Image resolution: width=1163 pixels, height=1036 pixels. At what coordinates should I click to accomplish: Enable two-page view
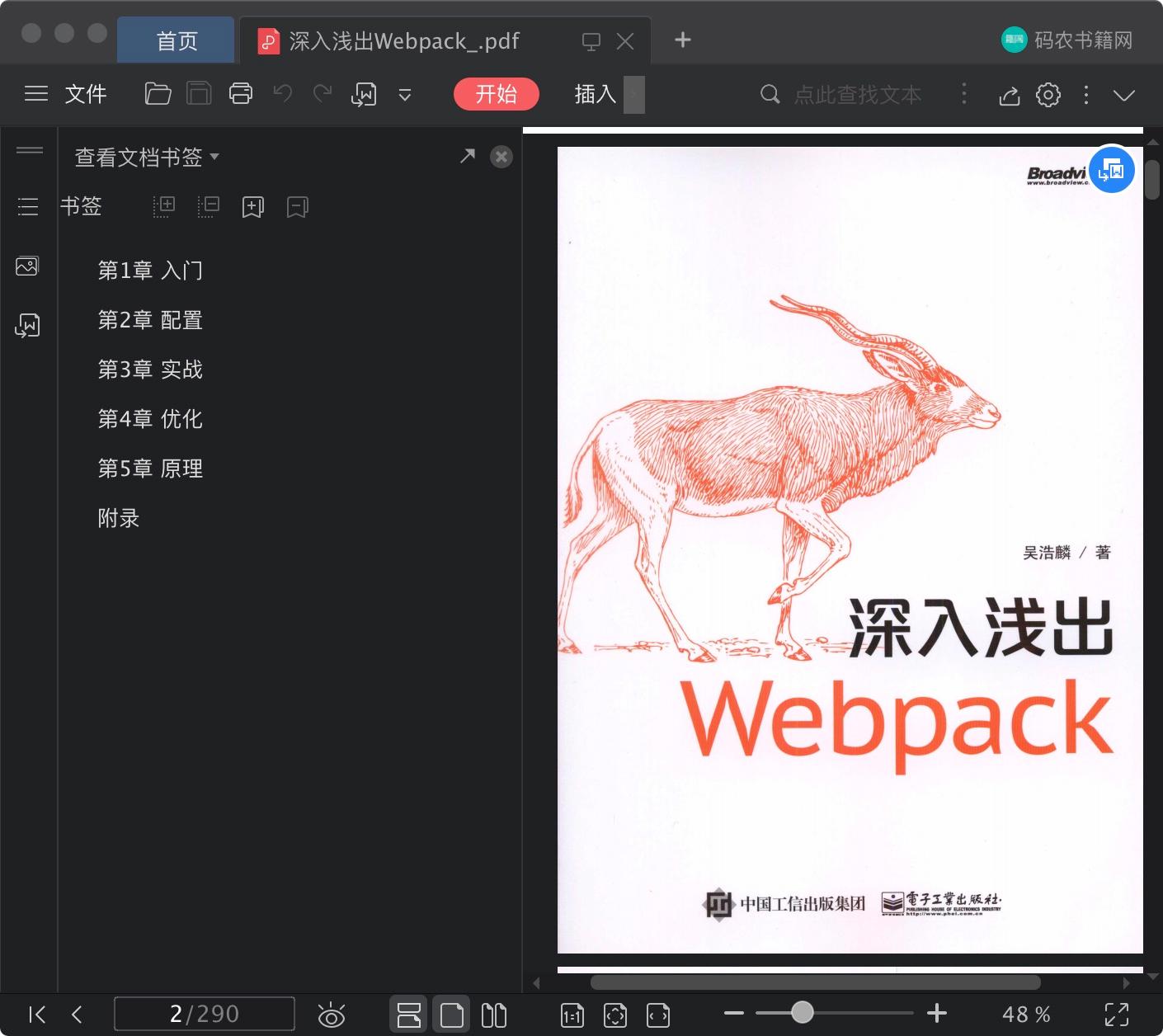coord(494,1015)
